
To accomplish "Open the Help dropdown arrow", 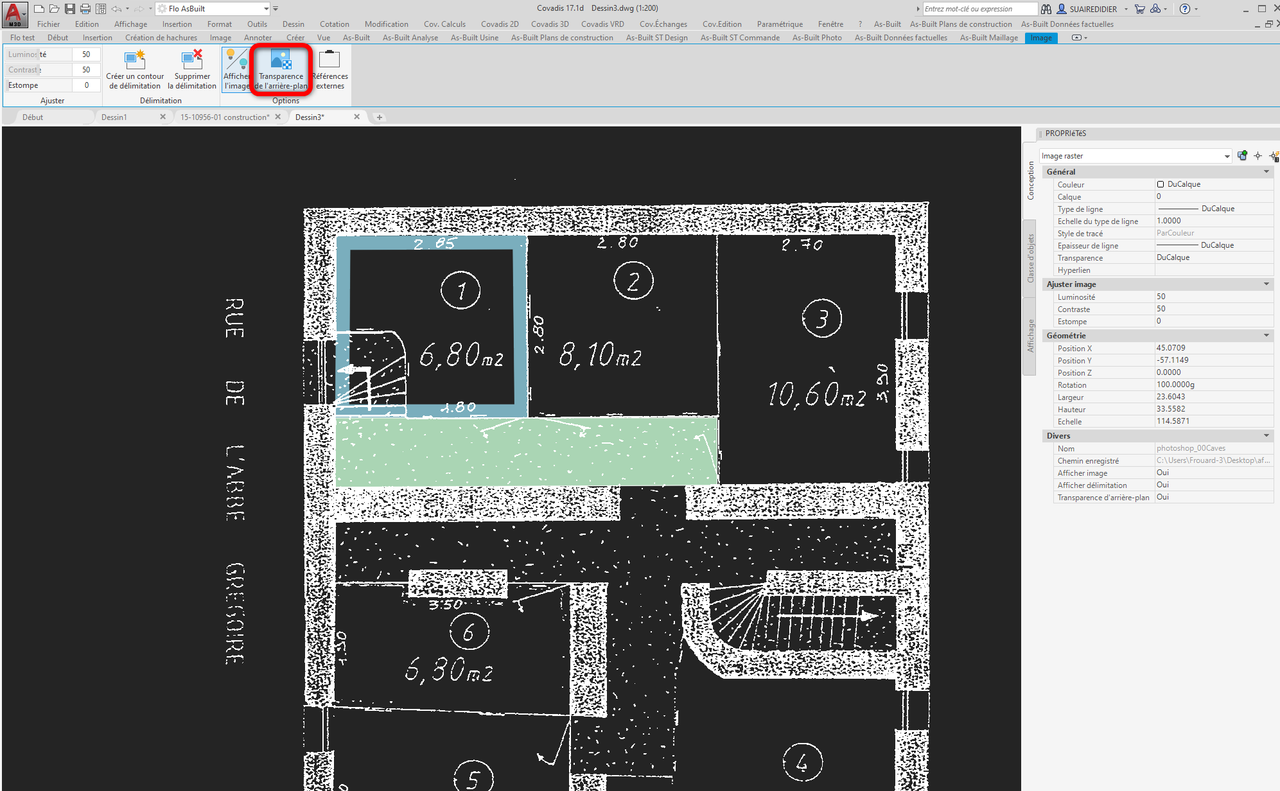I will tap(1197, 9).
